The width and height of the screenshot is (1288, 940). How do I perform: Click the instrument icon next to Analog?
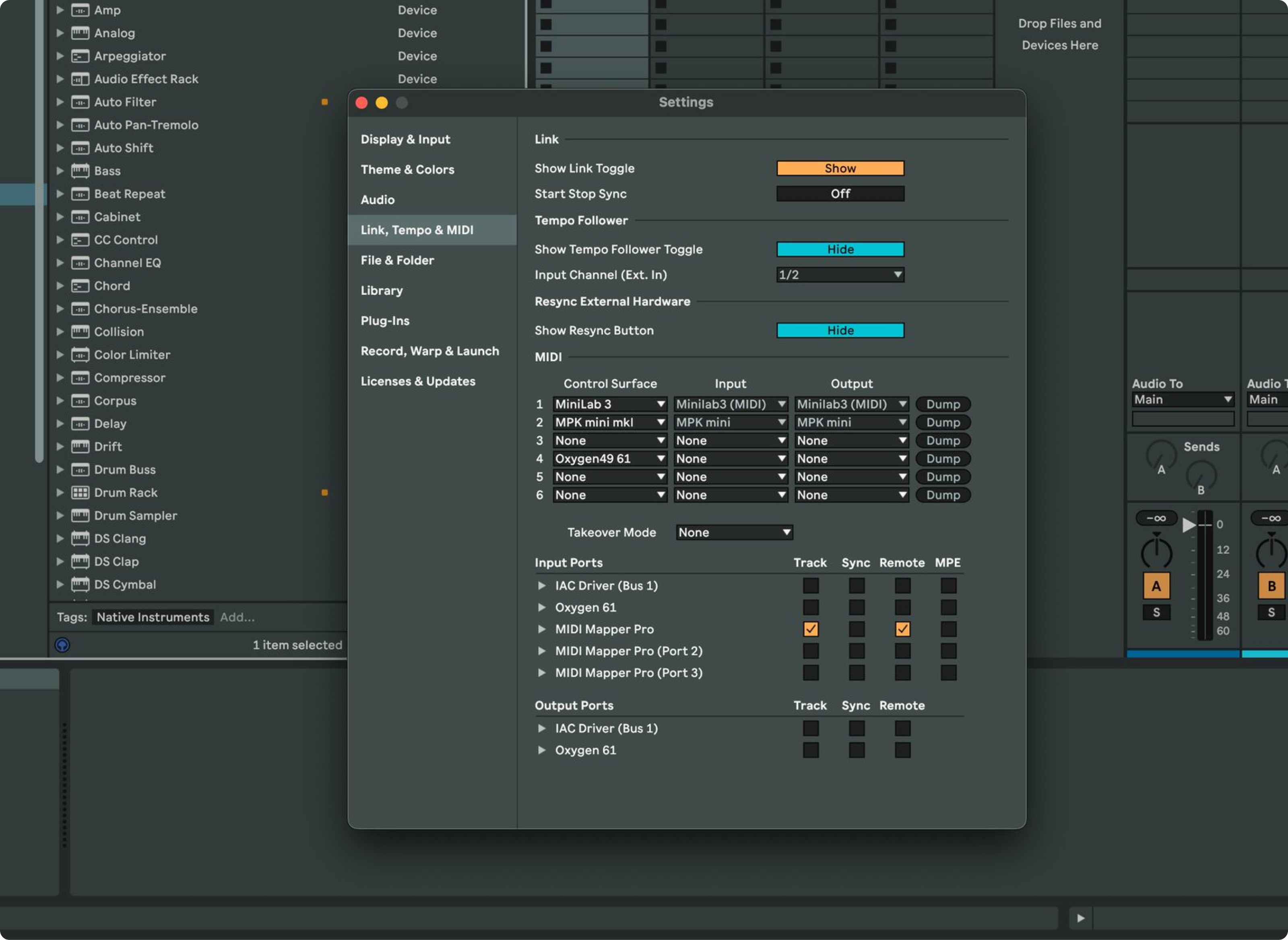(81, 33)
